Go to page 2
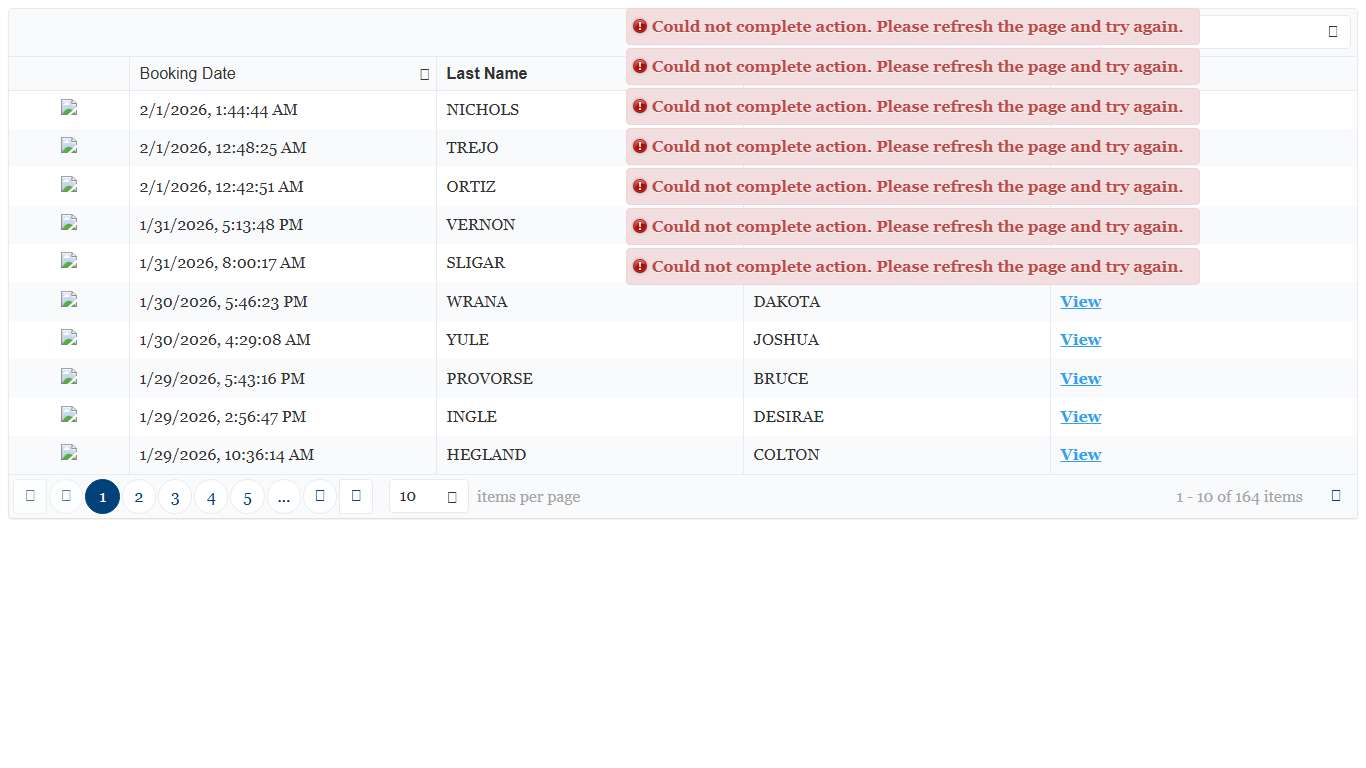 pos(139,497)
